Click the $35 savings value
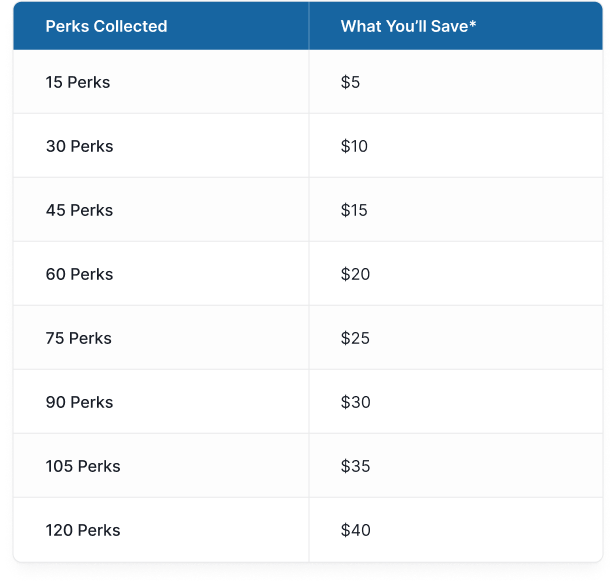 (x=355, y=466)
